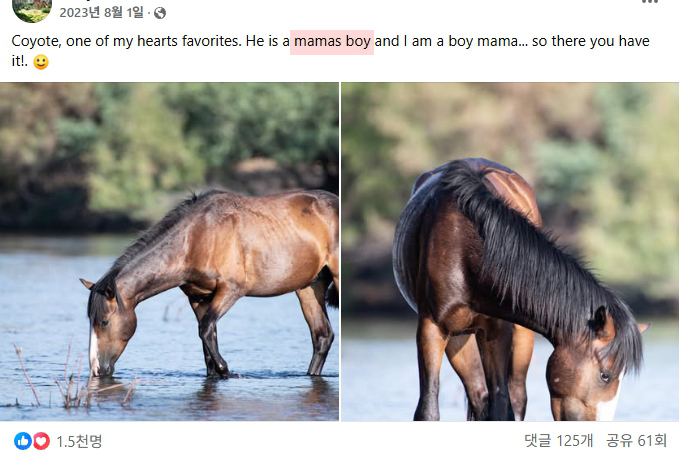Open the post date 2023년 8월 1일
The height and width of the screenshot is (456, 679).
tap(101, 13)
